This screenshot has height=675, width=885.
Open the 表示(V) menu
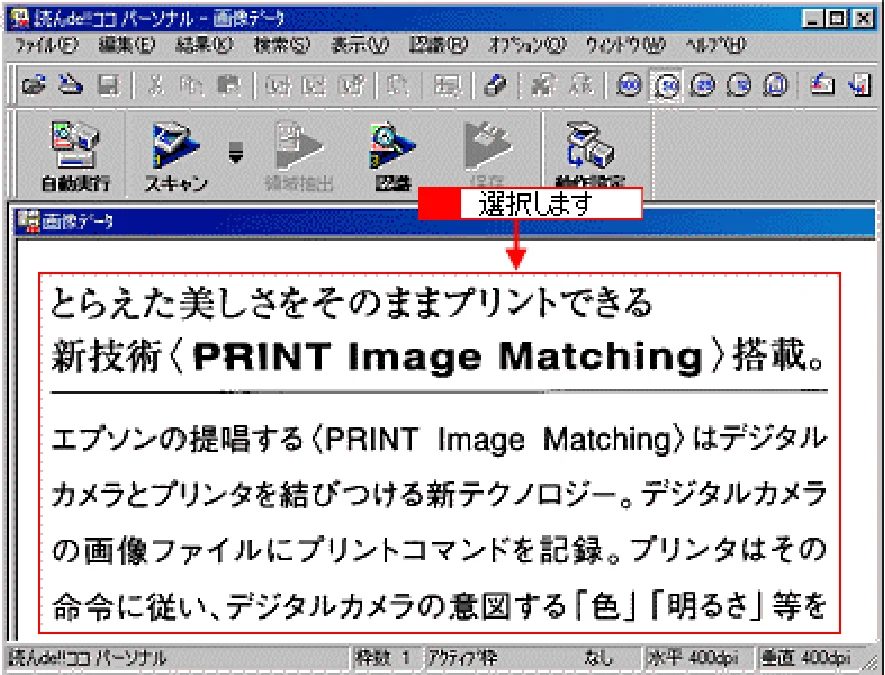coord(360,45)
